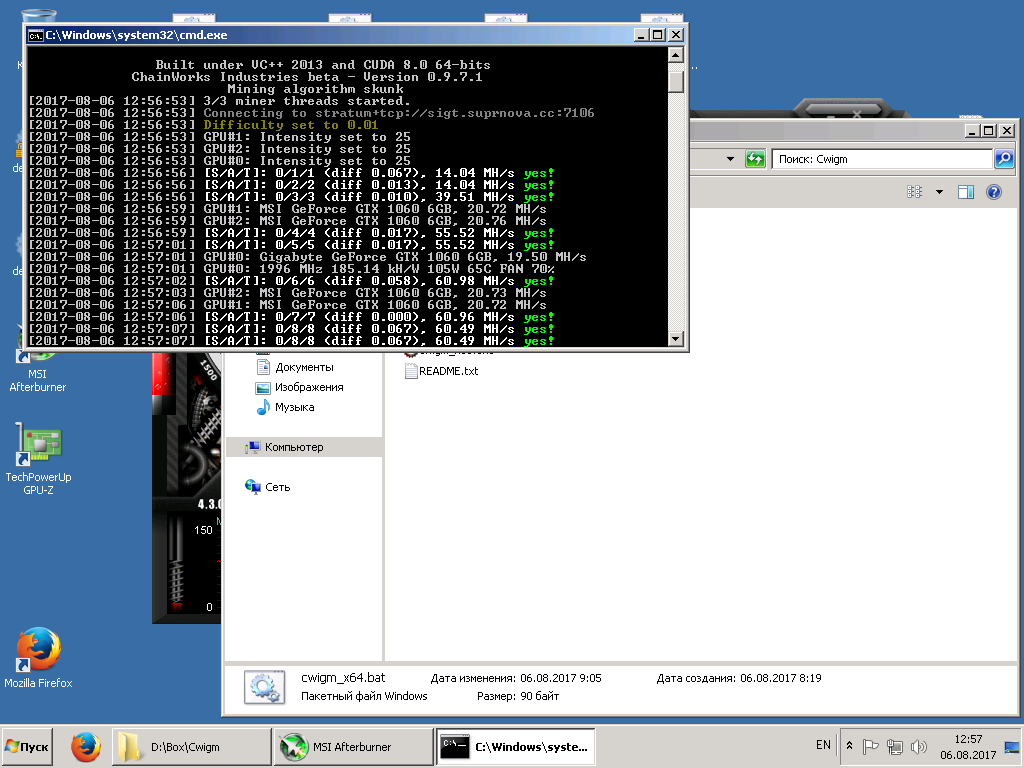Switch to D:\Box\Cwigm taskbar button
Image resolution: width=1024 pixels, height=768 pixels.
[x=192, y=747]
